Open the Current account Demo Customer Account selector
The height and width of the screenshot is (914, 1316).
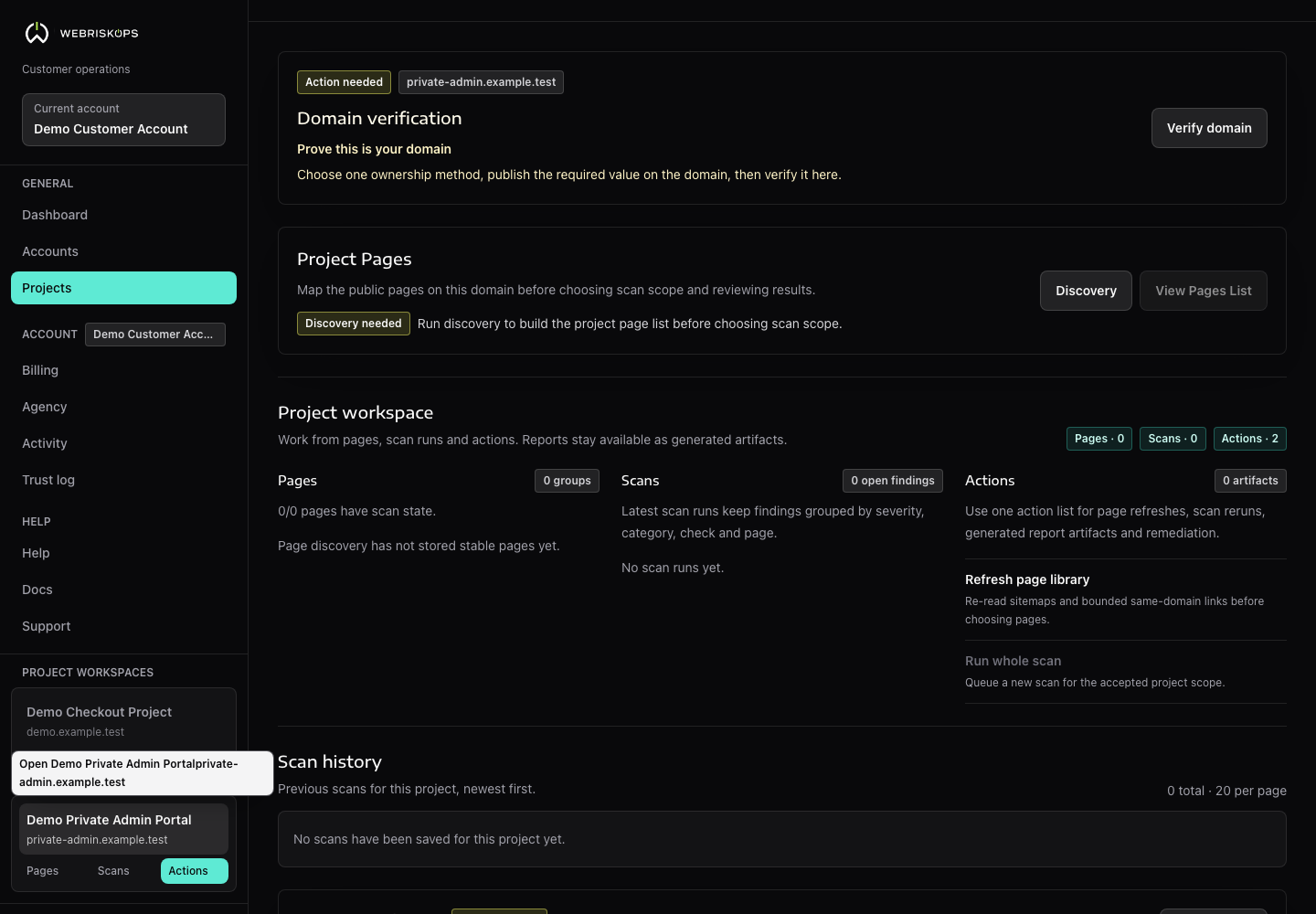(x=123, y=120)
